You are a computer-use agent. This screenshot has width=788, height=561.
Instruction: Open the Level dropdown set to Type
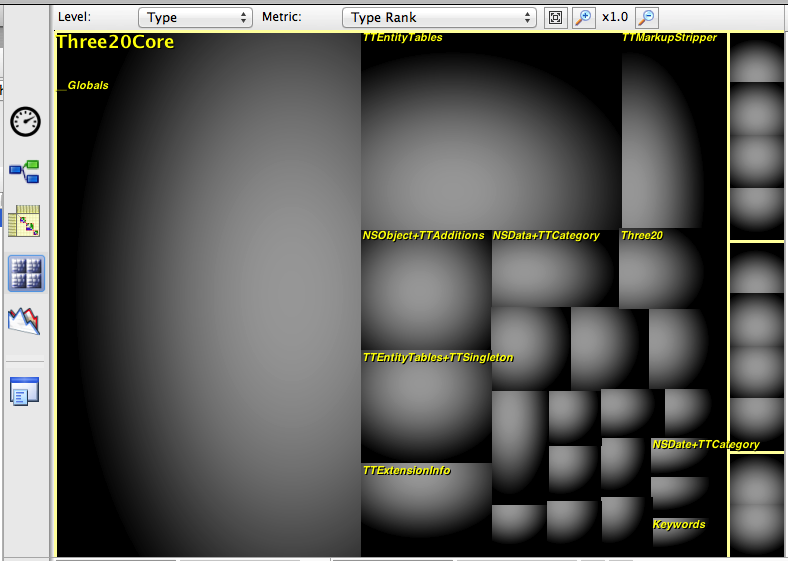pyautogui.click(x=195, y=18)
